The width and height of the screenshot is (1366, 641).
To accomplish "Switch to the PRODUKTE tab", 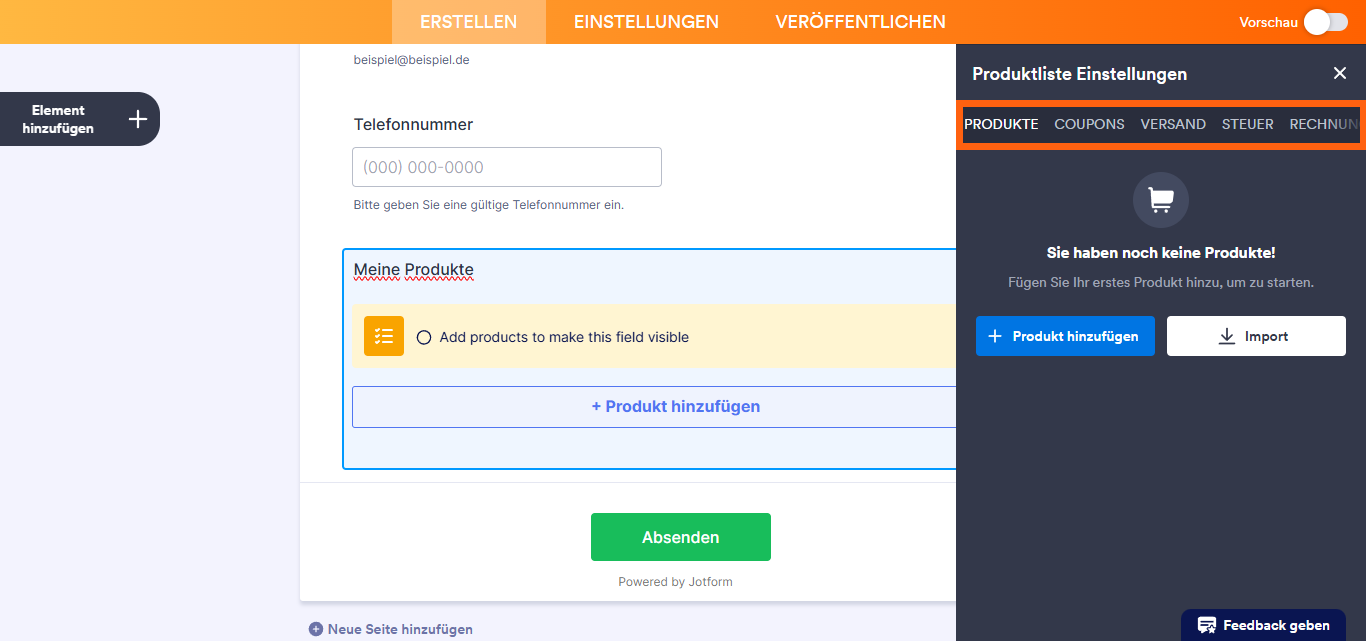I will [x=1002, y=123].
